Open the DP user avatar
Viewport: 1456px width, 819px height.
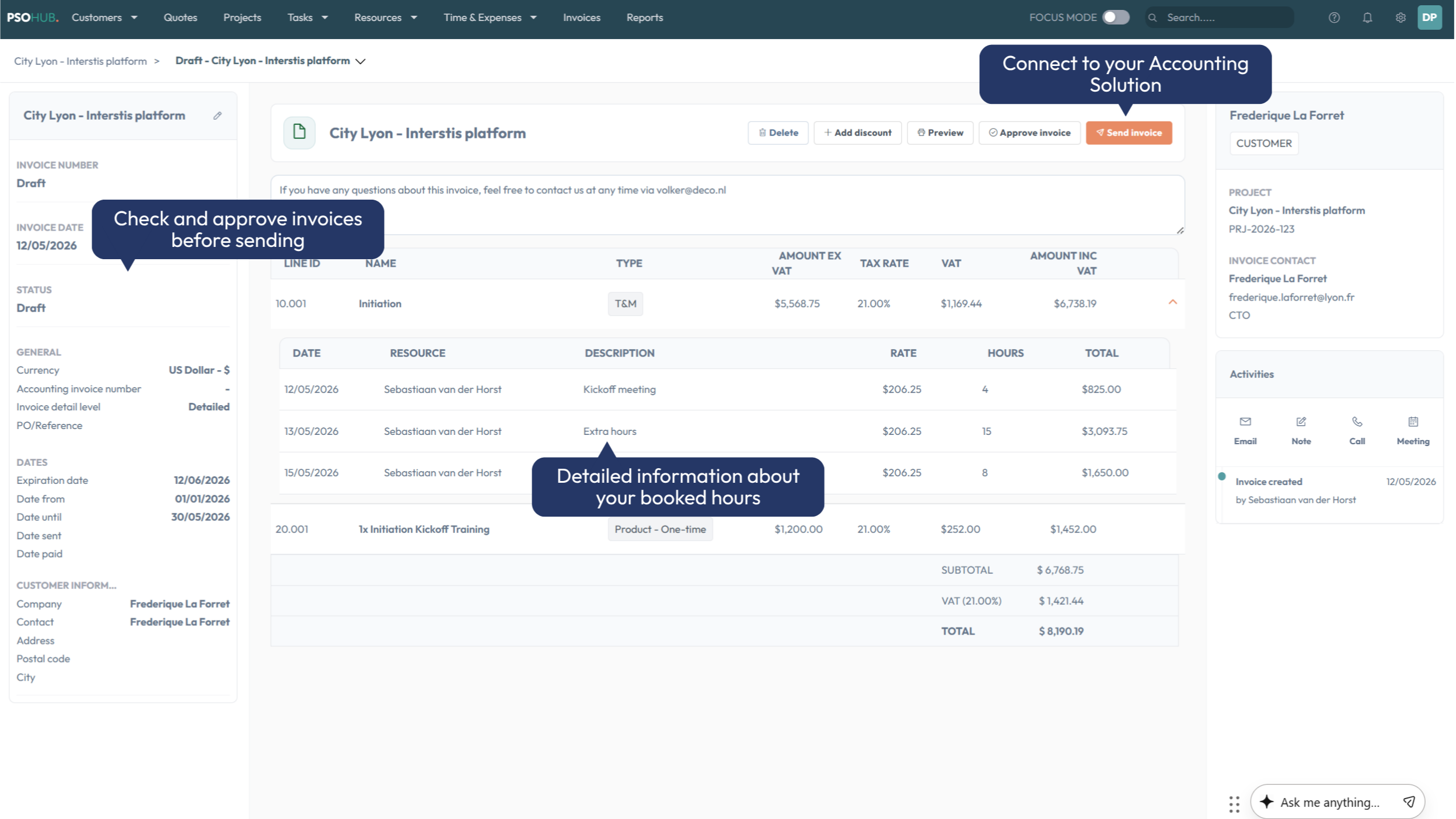point(1430,18)
